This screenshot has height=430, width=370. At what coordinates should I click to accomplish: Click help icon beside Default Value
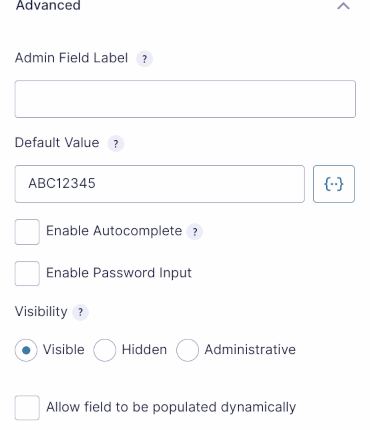pos(116,144)
